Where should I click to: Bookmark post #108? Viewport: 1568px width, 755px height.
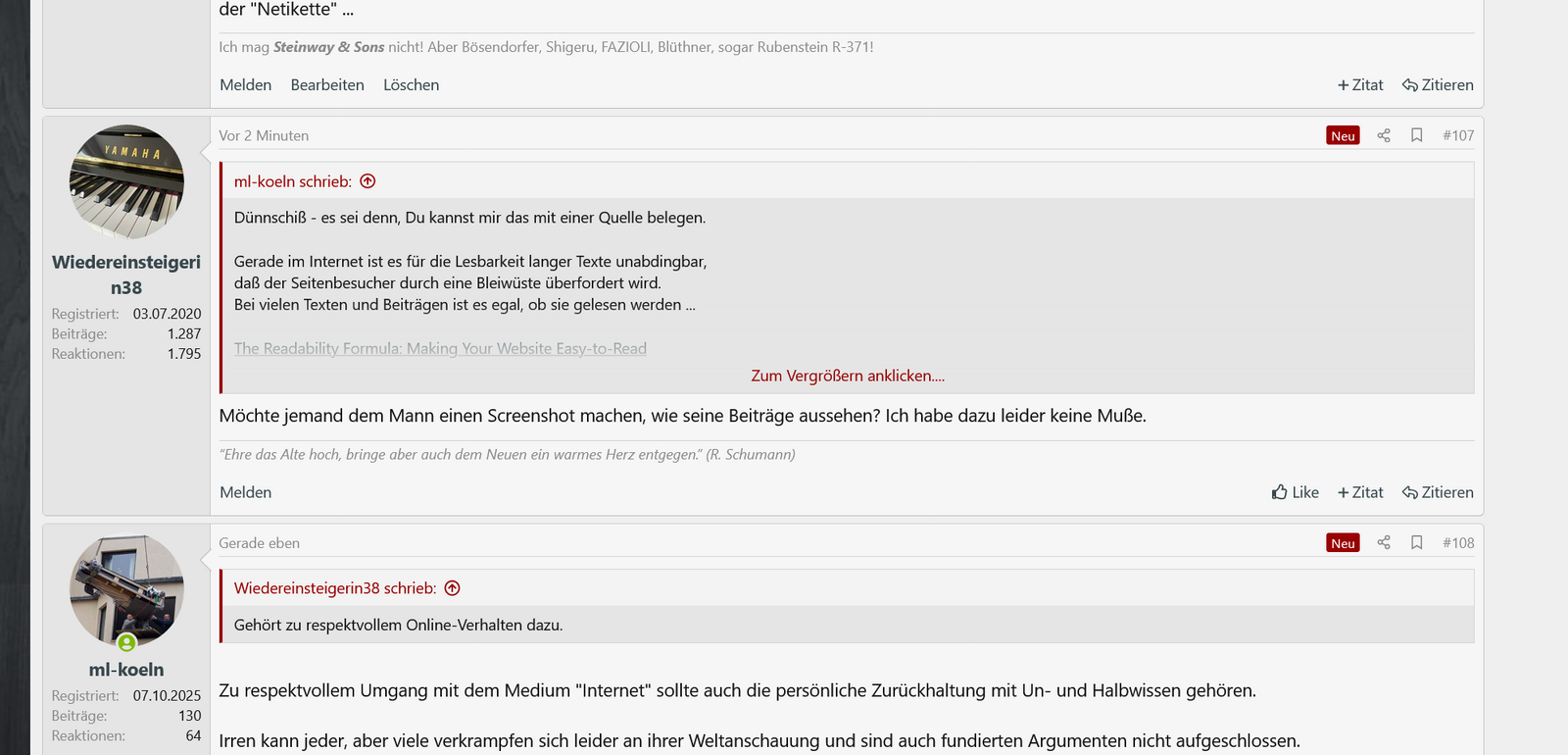[x=1416, y=542]
